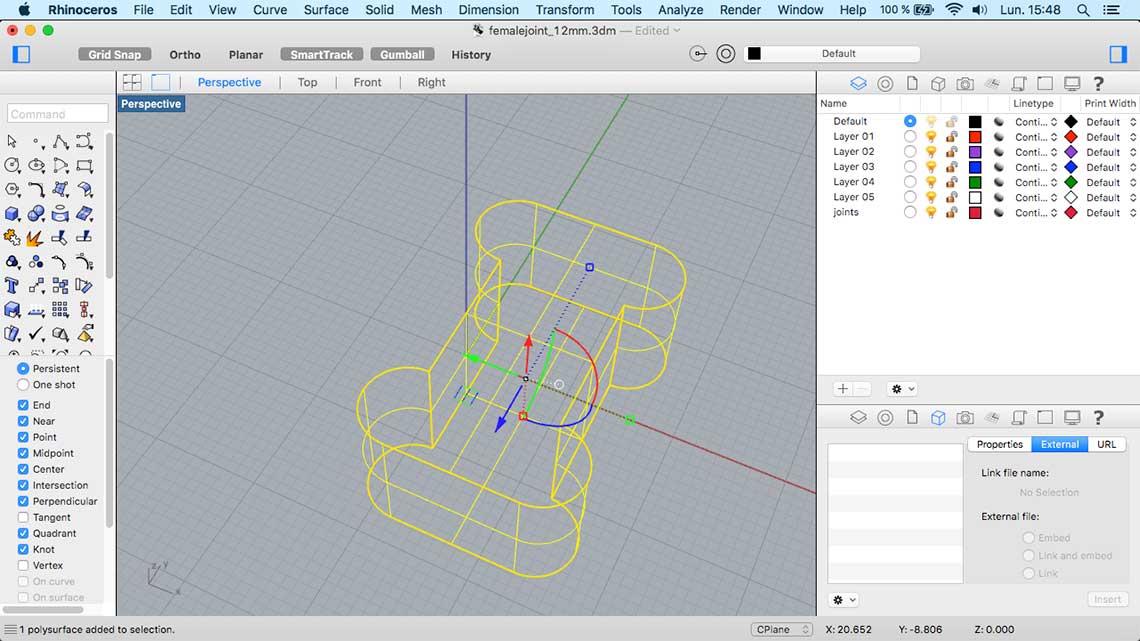Viewport: 1140px width, 641px height.
Task: Uncheck the Quadrant snap
Action: pyautogui.click(x=23, y=533)
